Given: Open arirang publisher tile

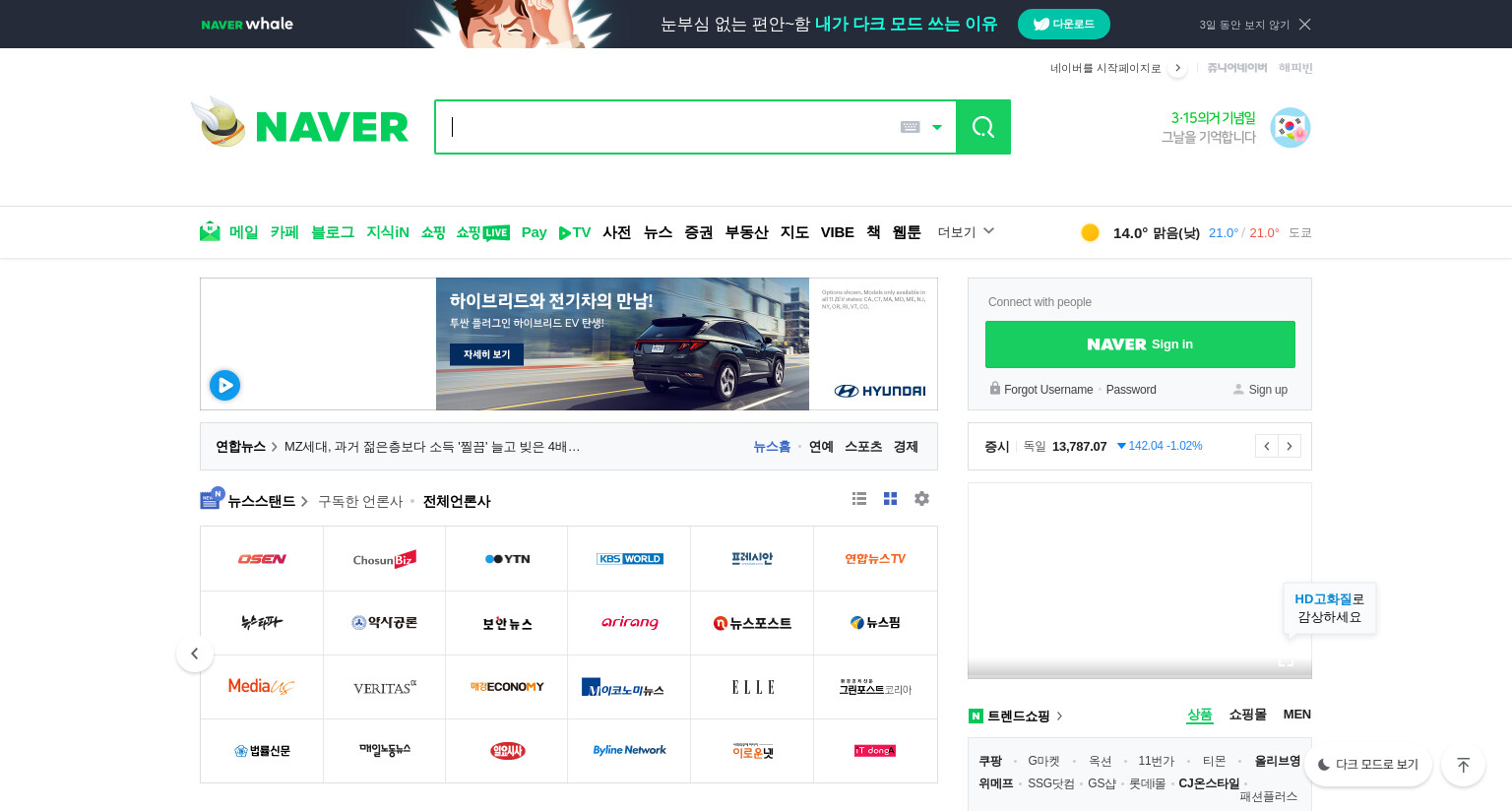Looking at the screenshot, I should tap(629, 623).
